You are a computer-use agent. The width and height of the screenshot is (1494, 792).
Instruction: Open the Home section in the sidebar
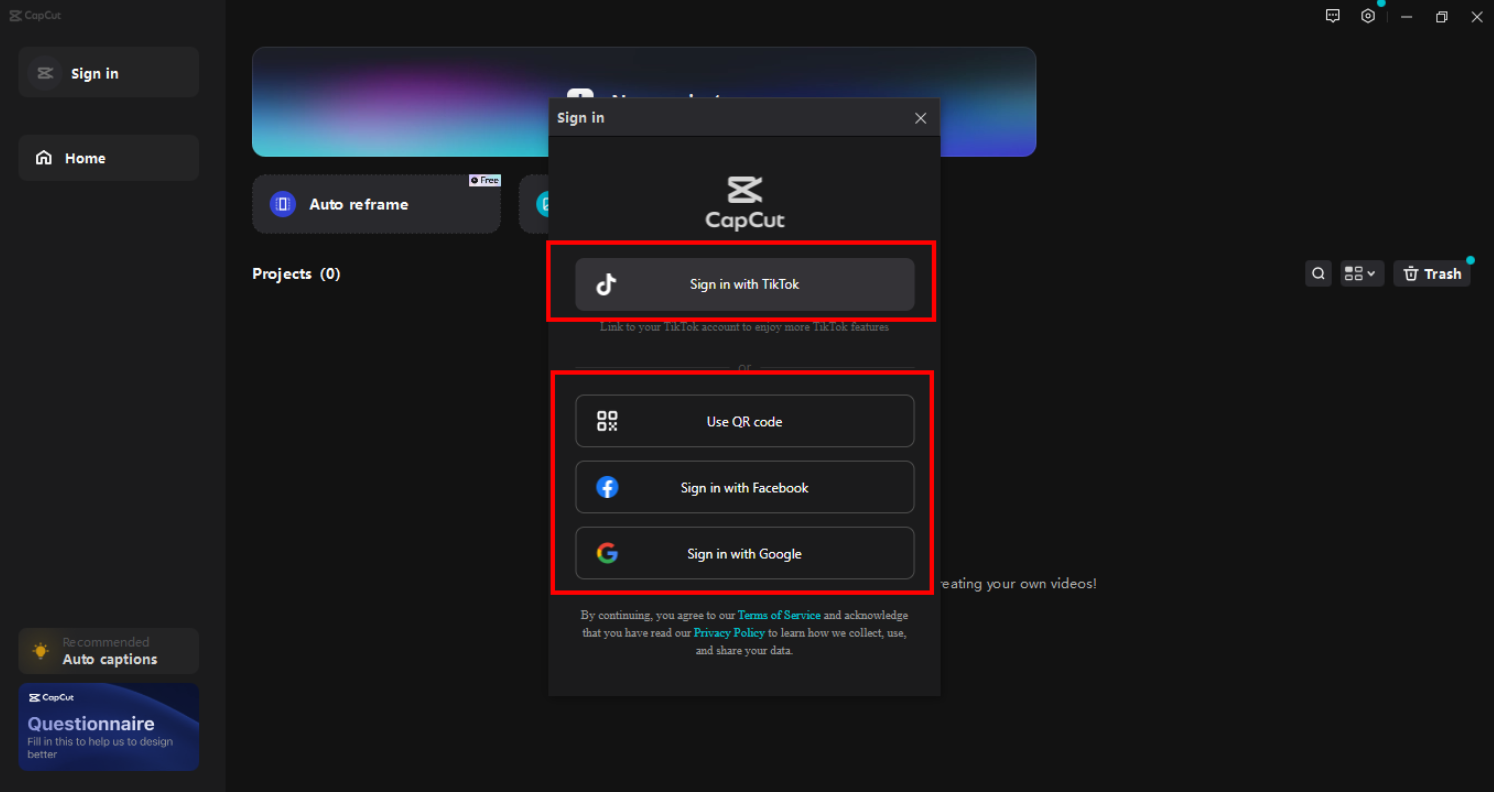108,158
